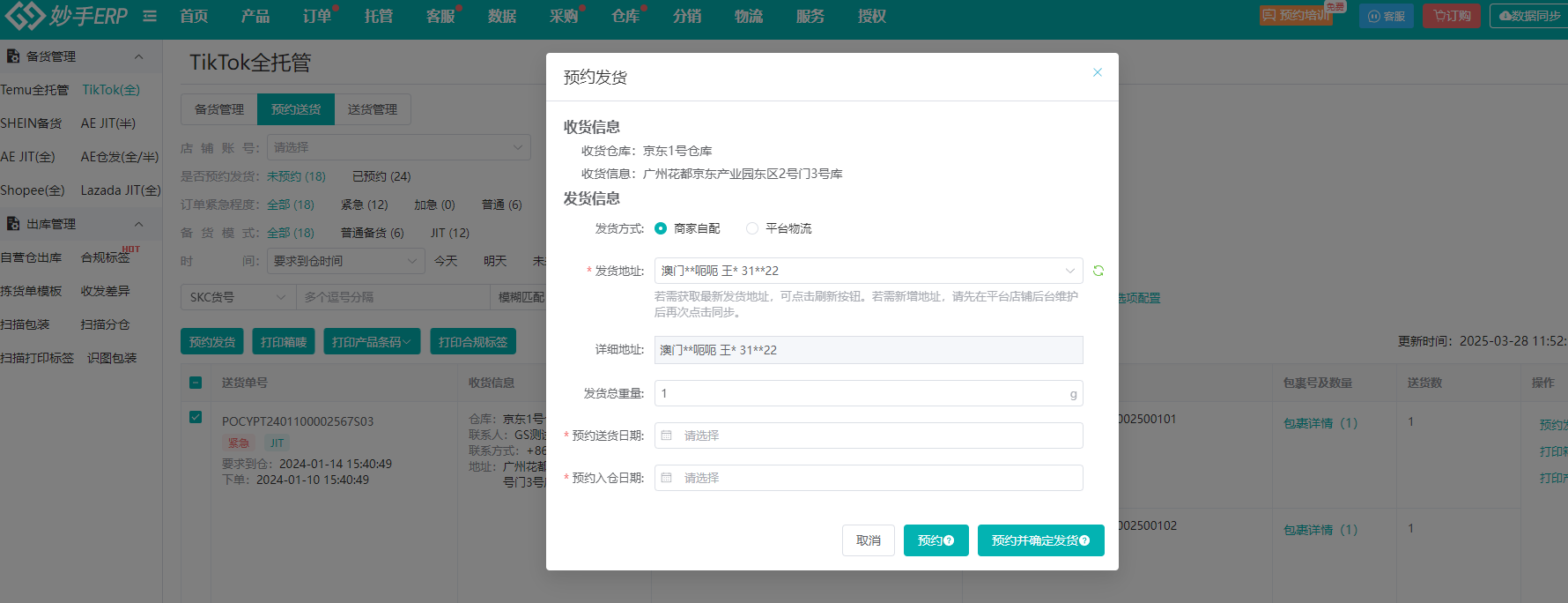The height and width of the screenshot is (603, 1568).
Task: Click the help icon on the 预约 button
Action: (949, 540)
